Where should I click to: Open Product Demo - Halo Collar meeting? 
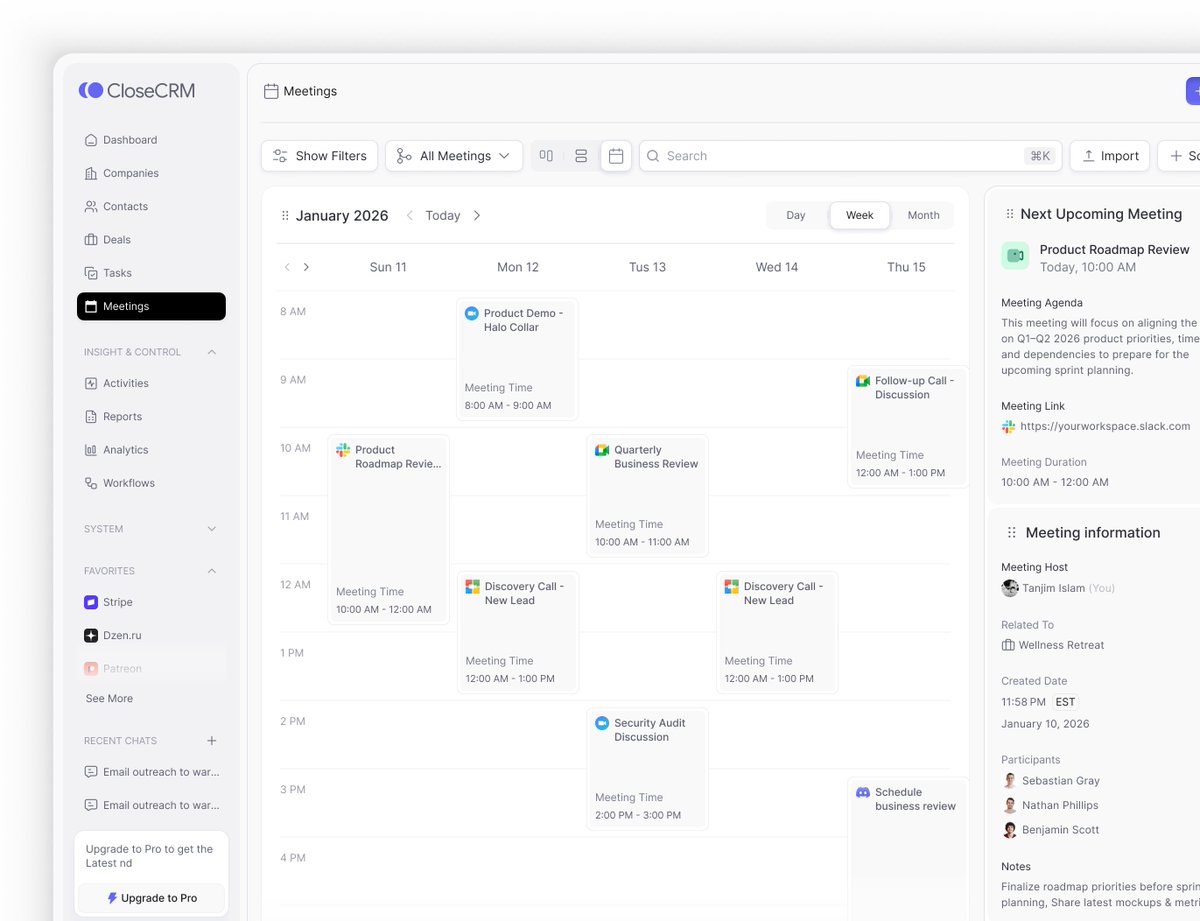[517, 359]
